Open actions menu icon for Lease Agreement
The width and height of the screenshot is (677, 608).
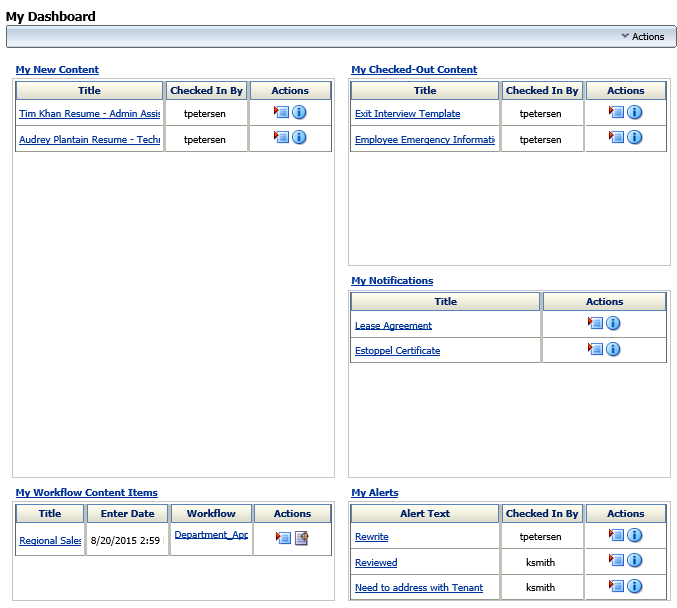click(x=595, y=323)
